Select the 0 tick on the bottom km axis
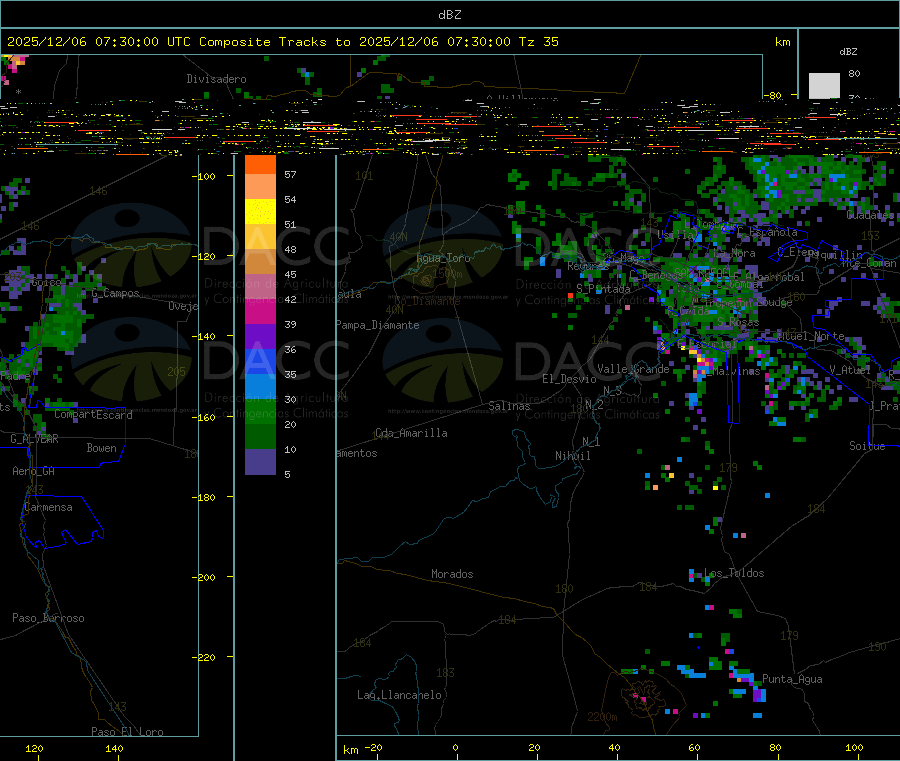900x761 pixels. [x=456, y=748]
